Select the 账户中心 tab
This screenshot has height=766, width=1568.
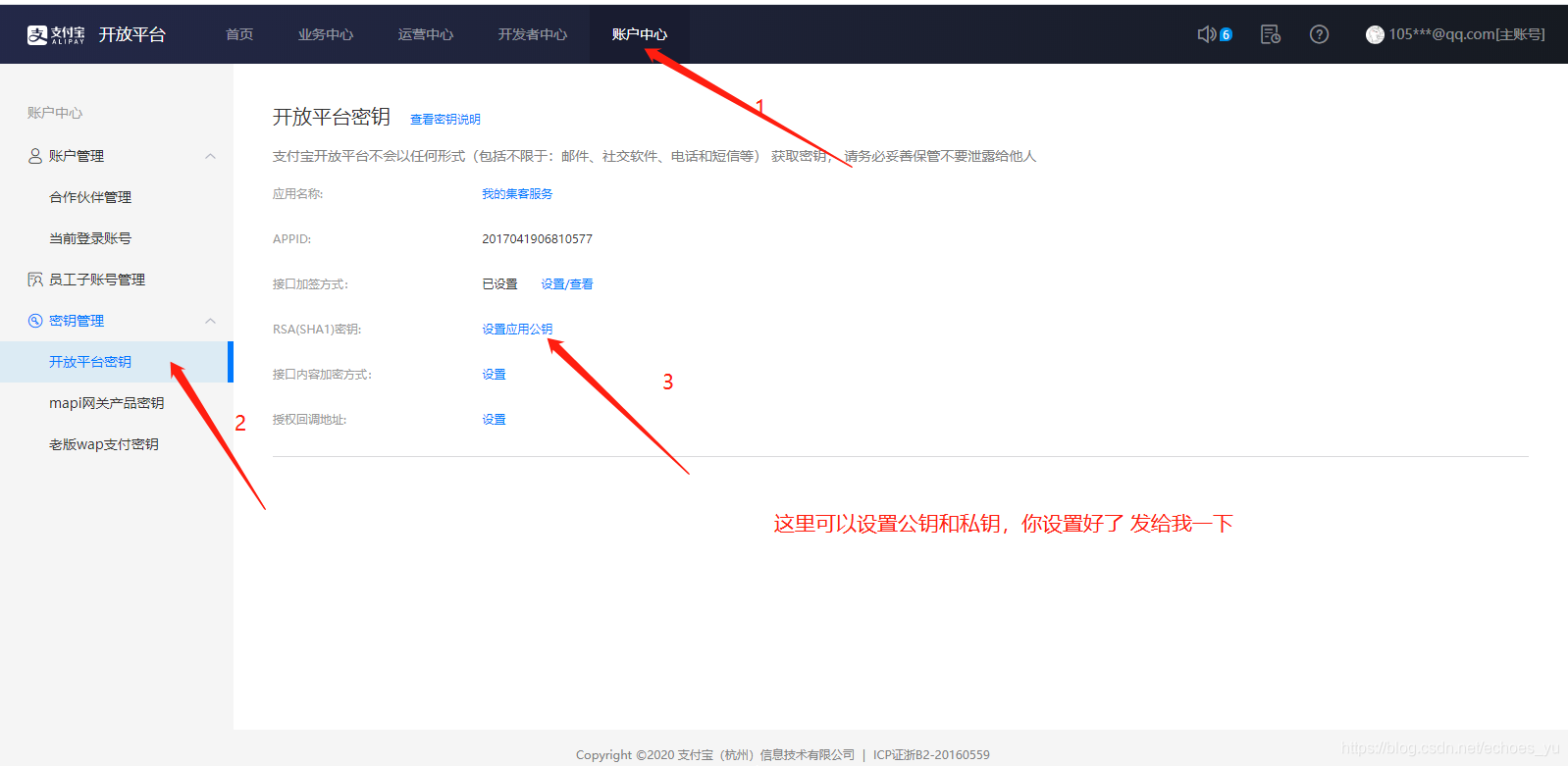click(x=640, y=34)
